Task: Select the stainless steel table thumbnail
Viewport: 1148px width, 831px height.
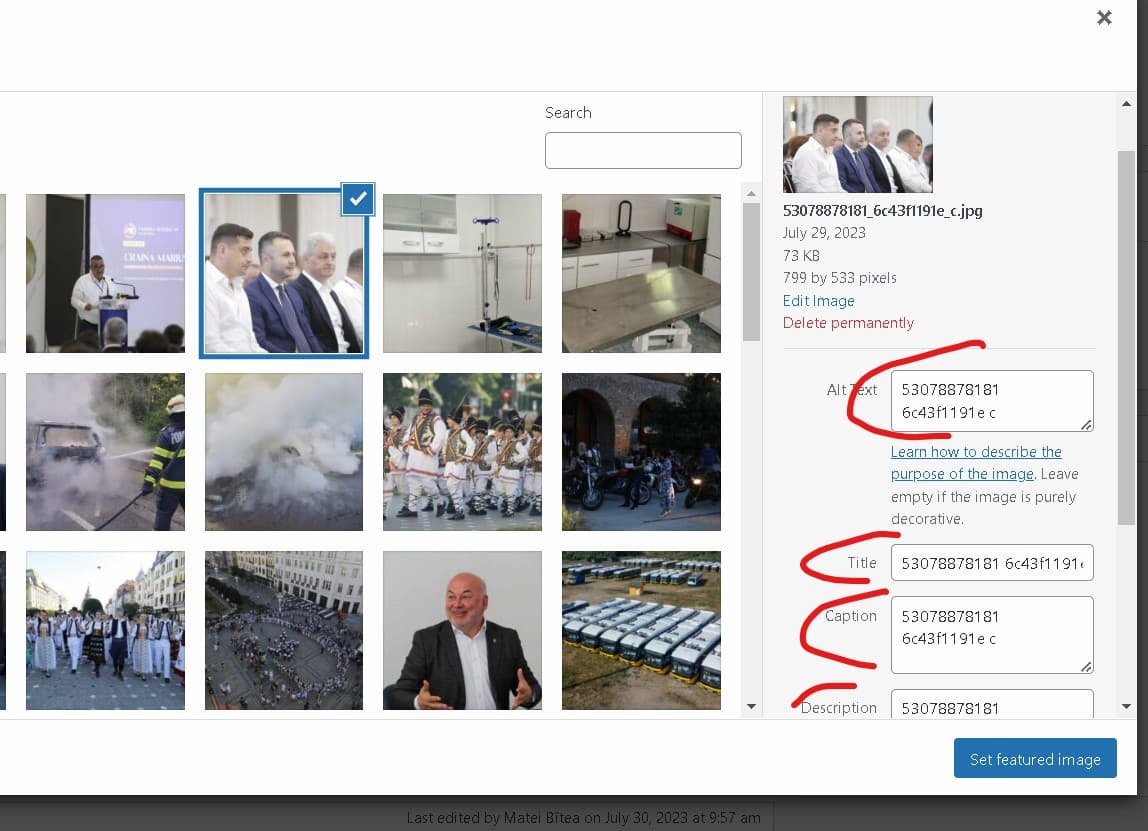Action: point(641,273)
